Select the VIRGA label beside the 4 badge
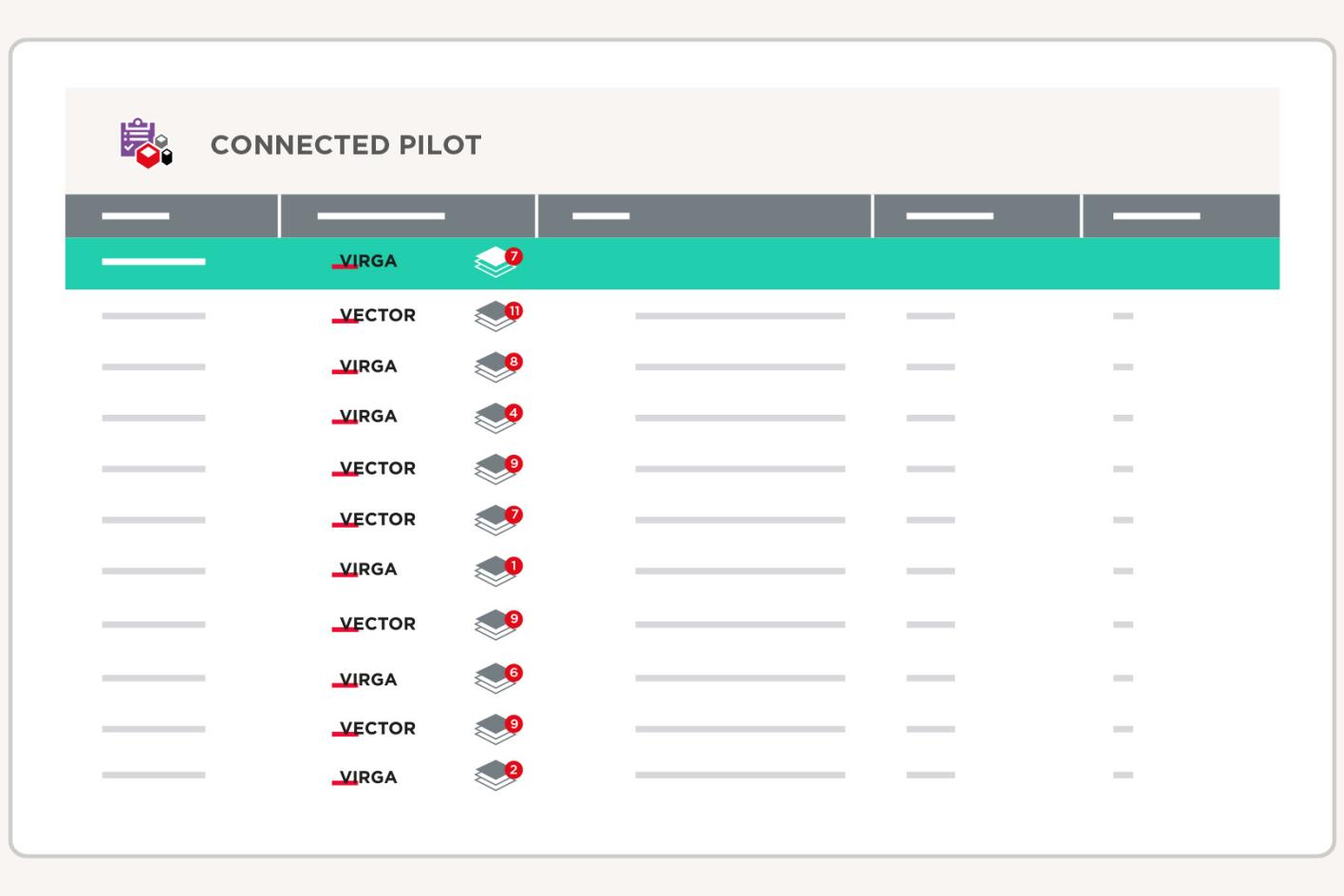 [368, 417]
